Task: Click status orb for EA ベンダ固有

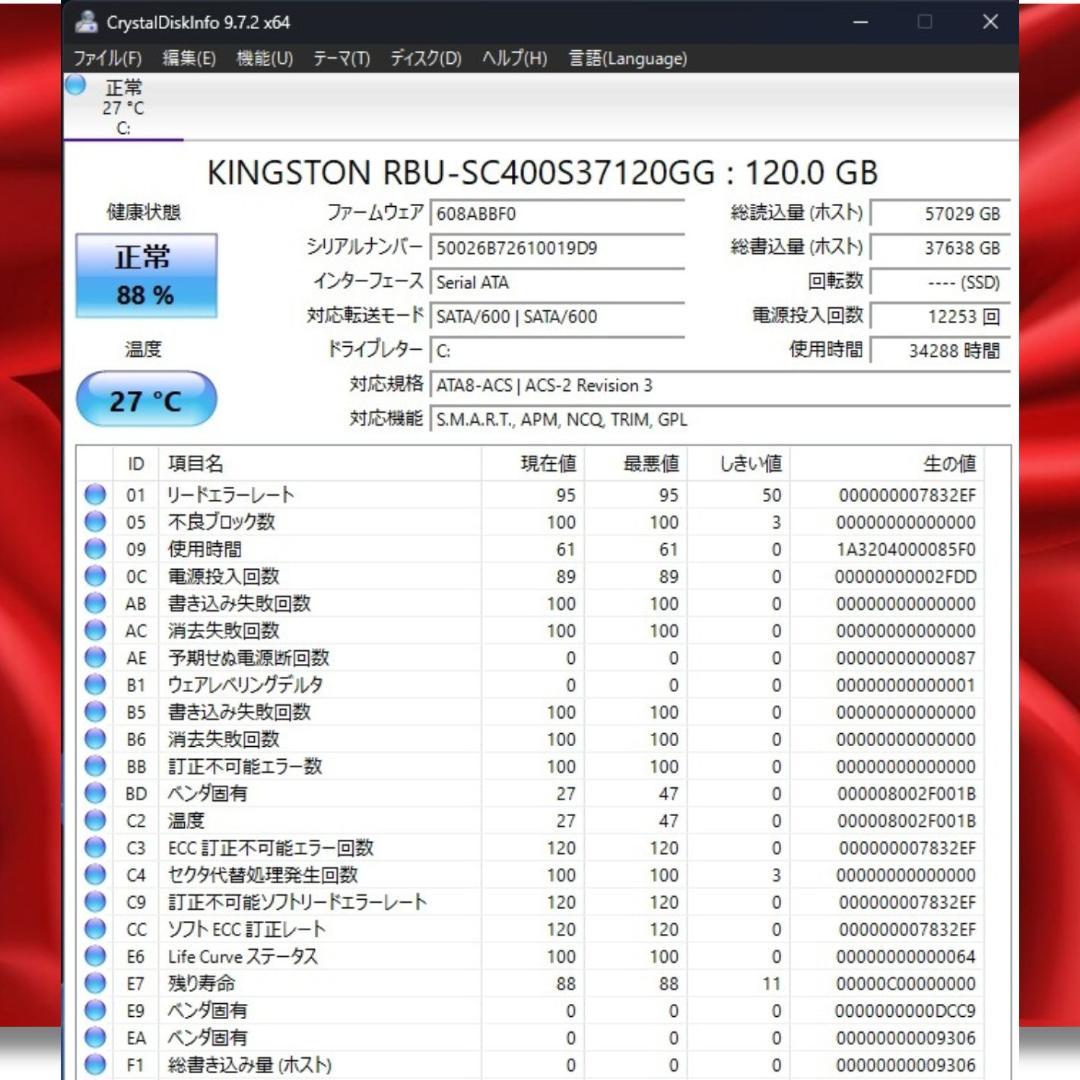Action: [95, 1037]
